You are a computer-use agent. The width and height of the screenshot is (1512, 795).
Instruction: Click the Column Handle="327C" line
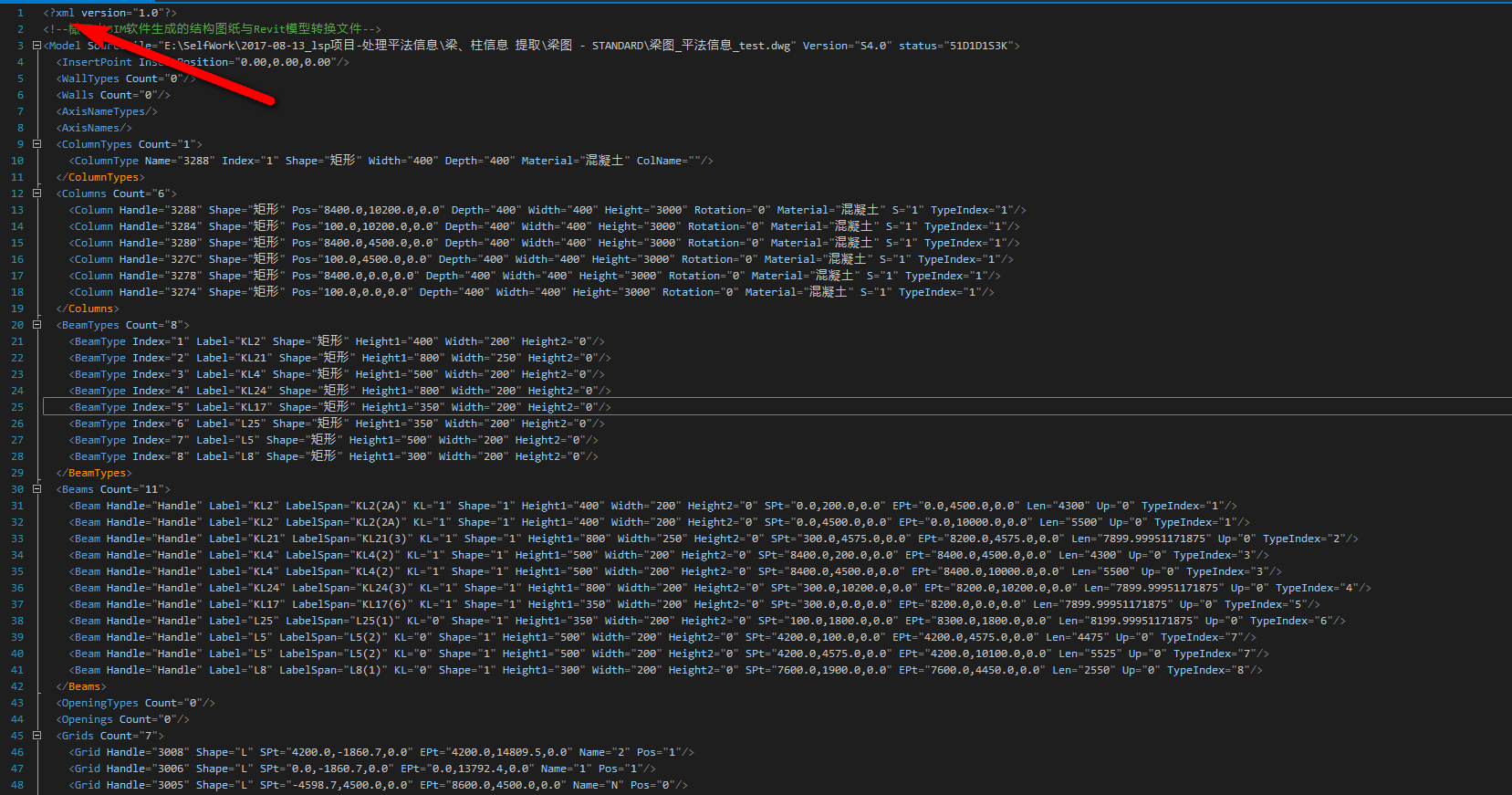click(x=541, y=259)
